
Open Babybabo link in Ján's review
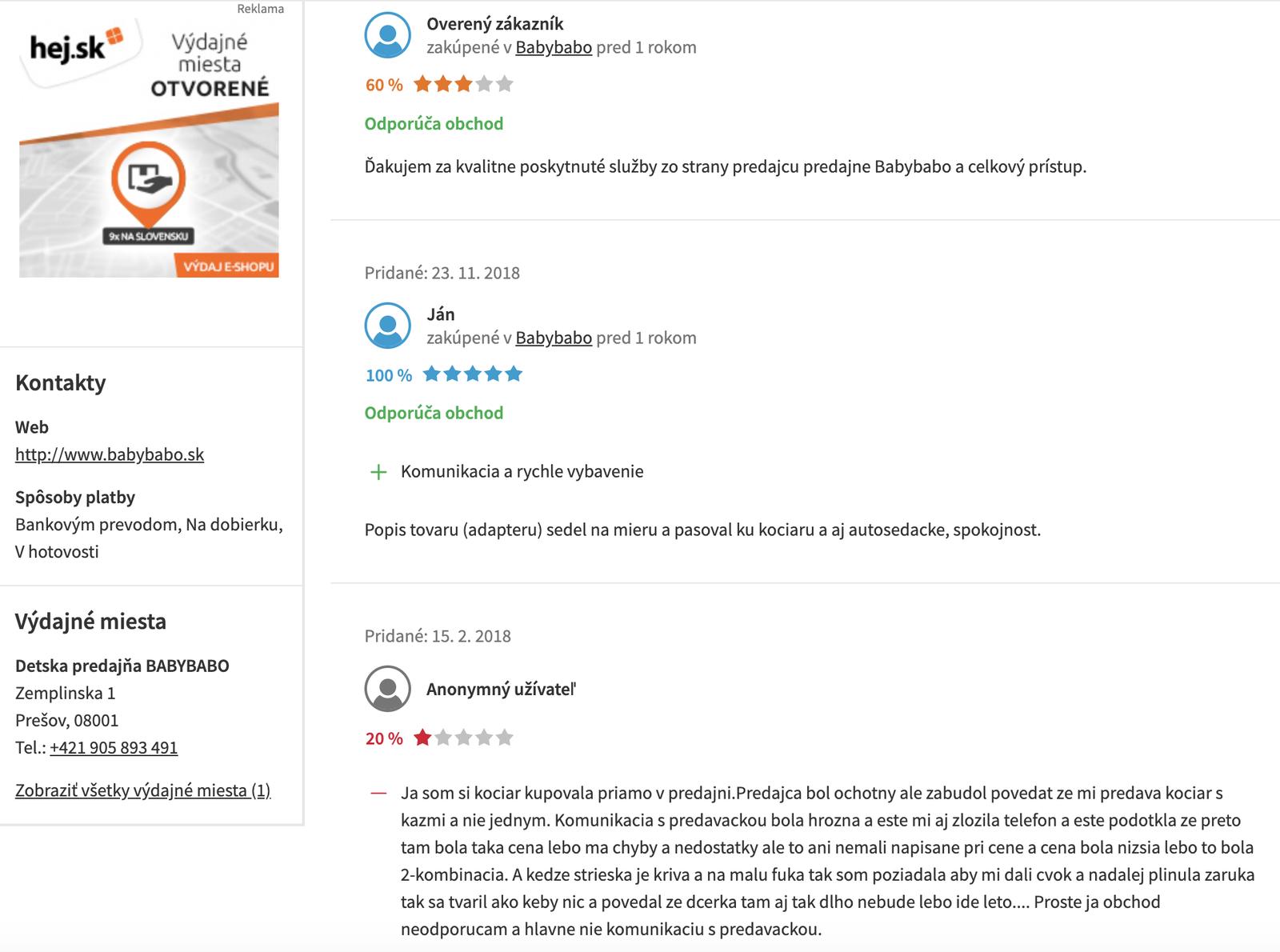554,338
